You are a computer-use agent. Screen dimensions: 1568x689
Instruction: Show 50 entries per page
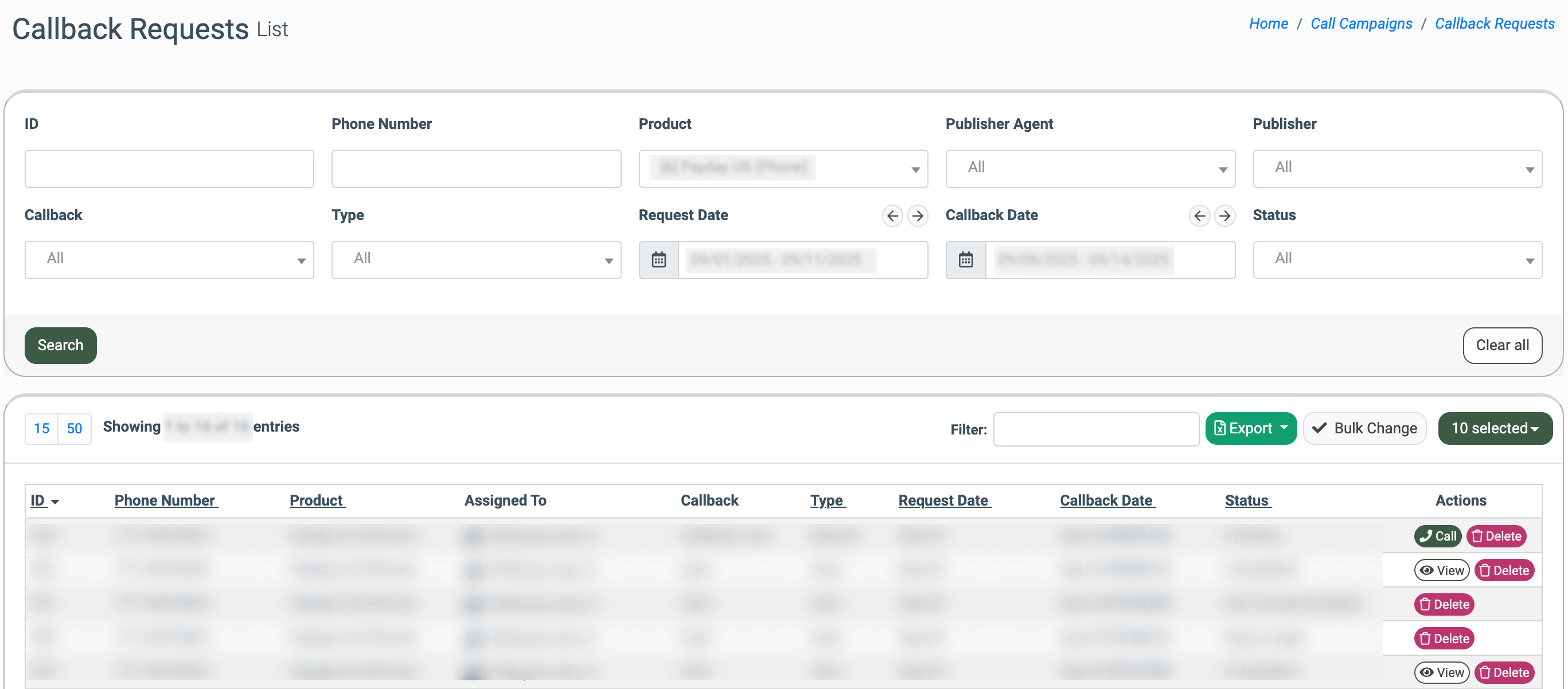[x=74, y=428]
